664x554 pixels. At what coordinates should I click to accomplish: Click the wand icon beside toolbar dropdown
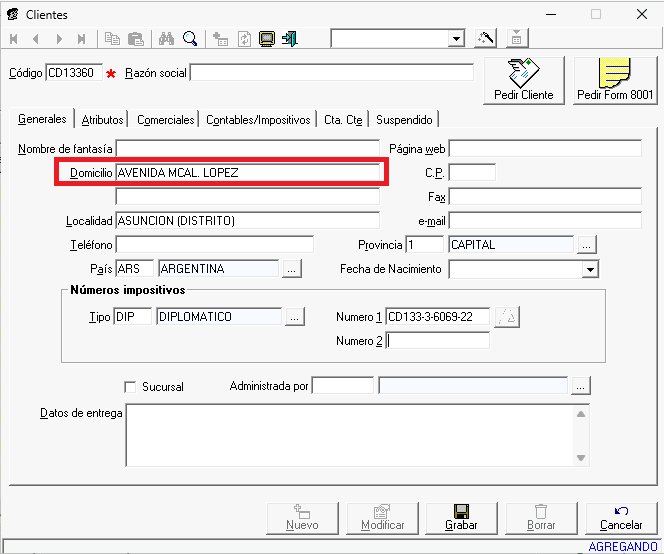click(486, 39)
